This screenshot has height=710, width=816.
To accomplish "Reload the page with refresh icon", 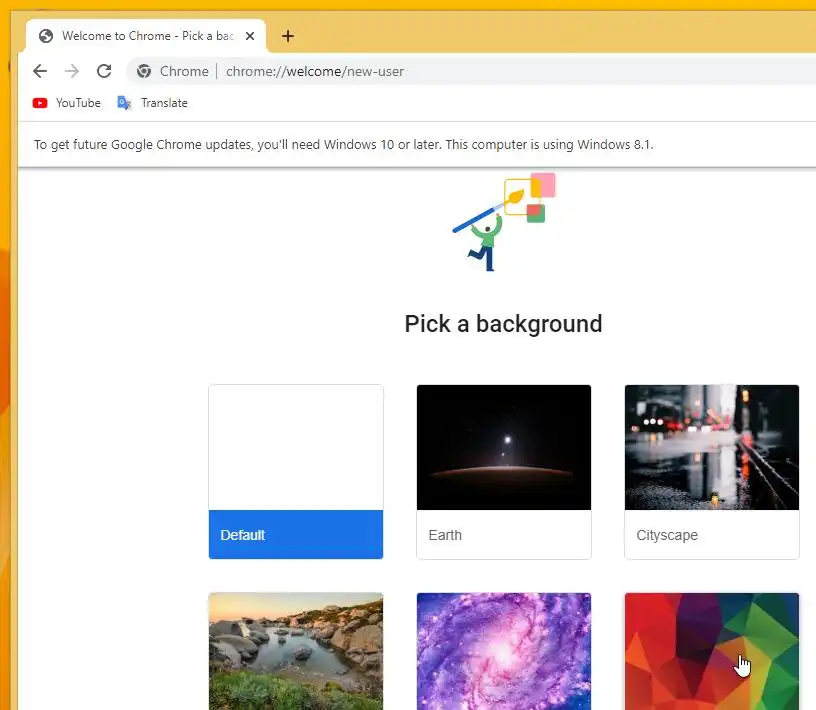I will coord(104,71).
